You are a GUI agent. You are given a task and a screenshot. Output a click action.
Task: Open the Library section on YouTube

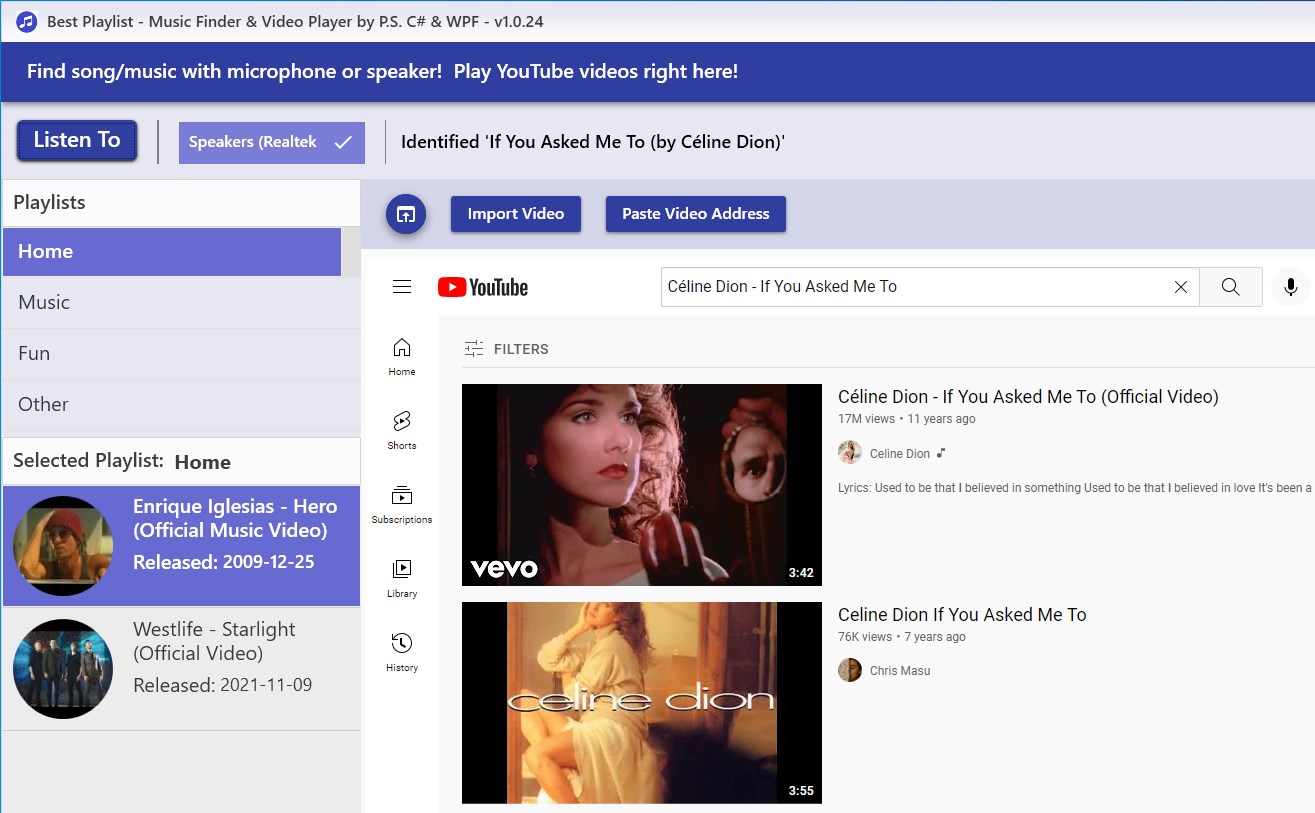(401, 575)
